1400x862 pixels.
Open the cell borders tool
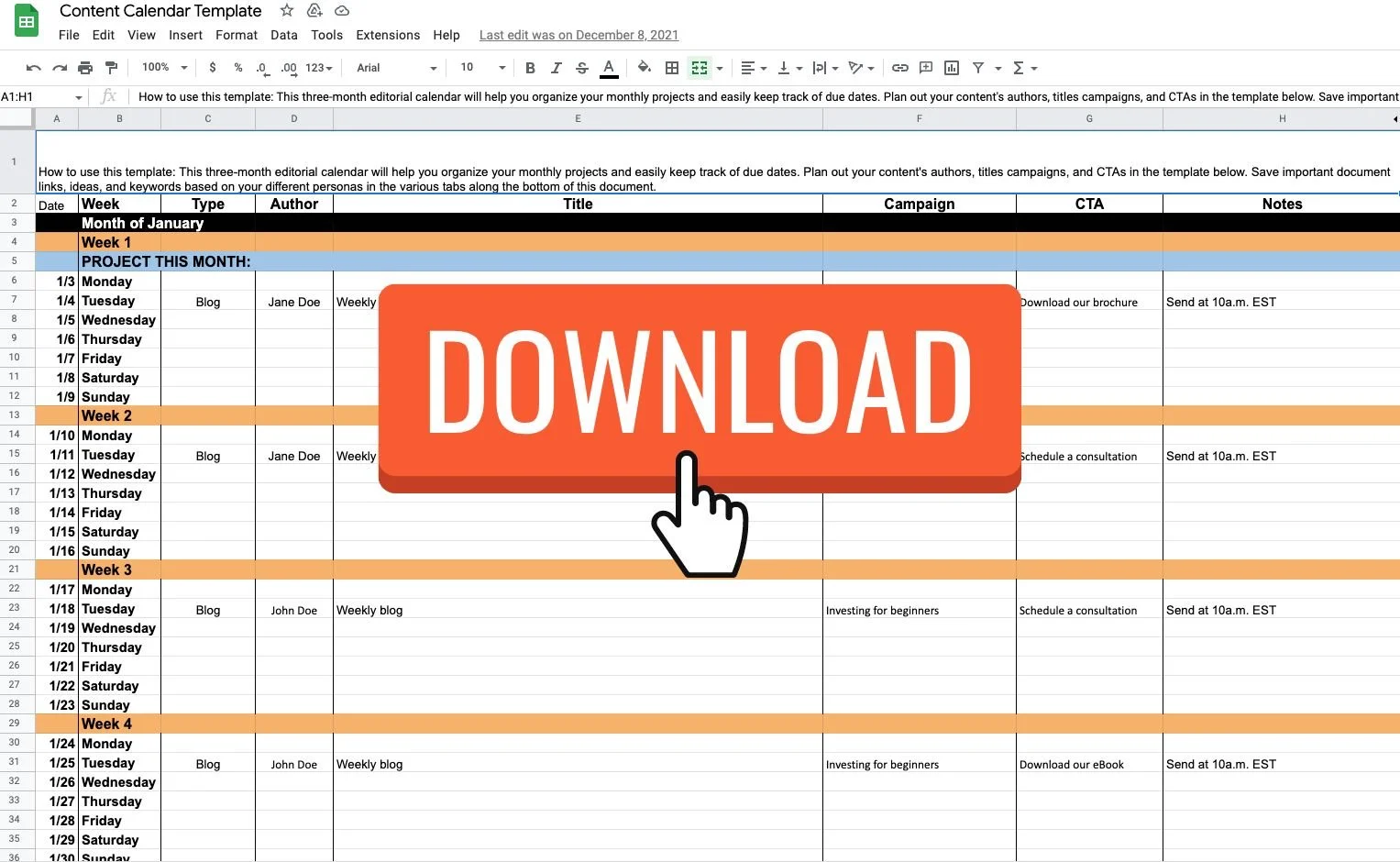(672, 68)
